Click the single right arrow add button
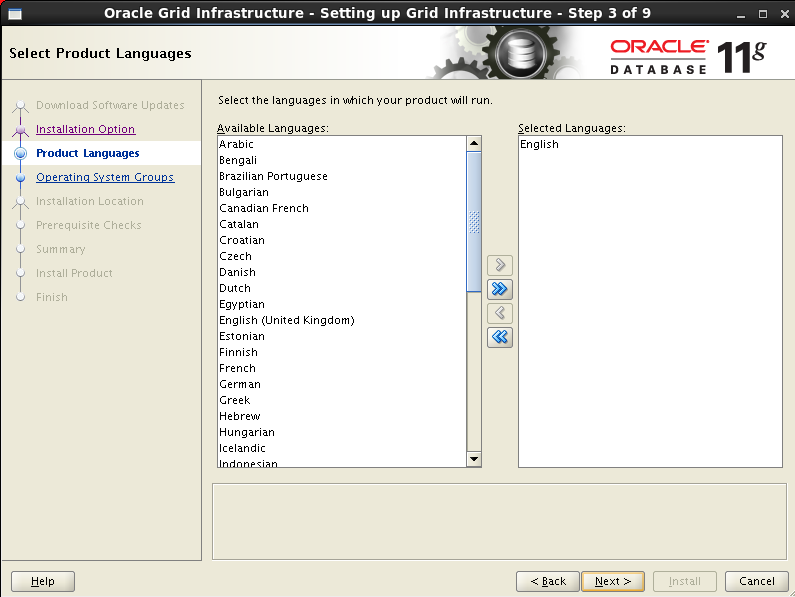Viewport: 795px width, 597px height. click(499, 265)
